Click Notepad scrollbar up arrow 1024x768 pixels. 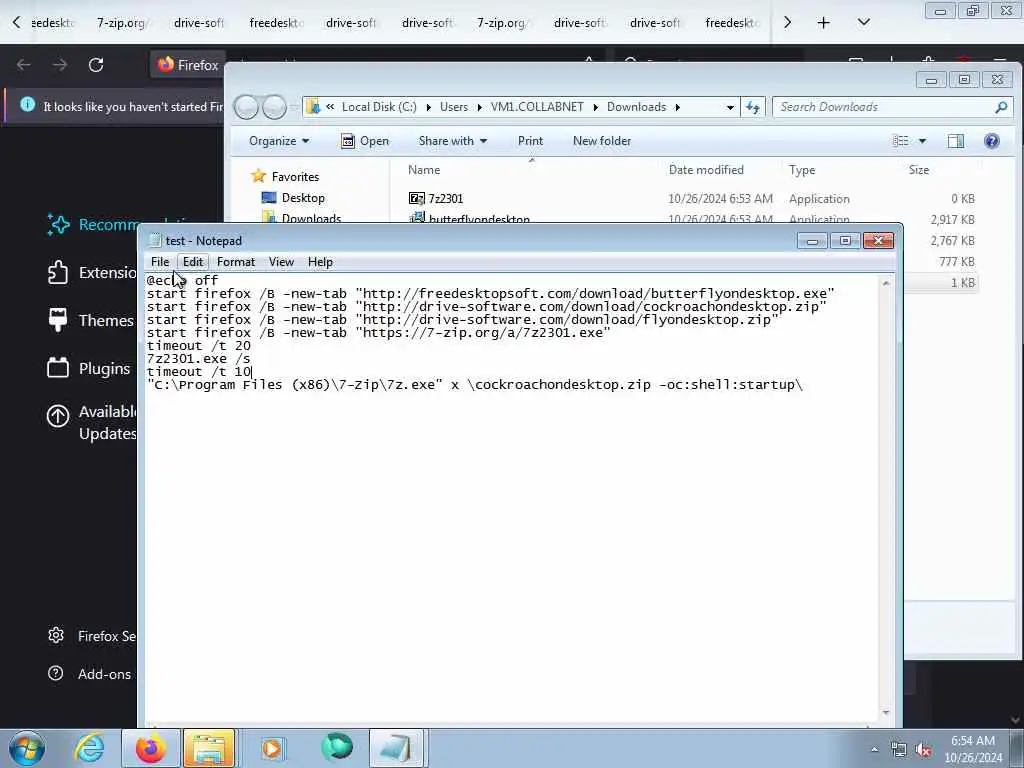coord(886,283)
